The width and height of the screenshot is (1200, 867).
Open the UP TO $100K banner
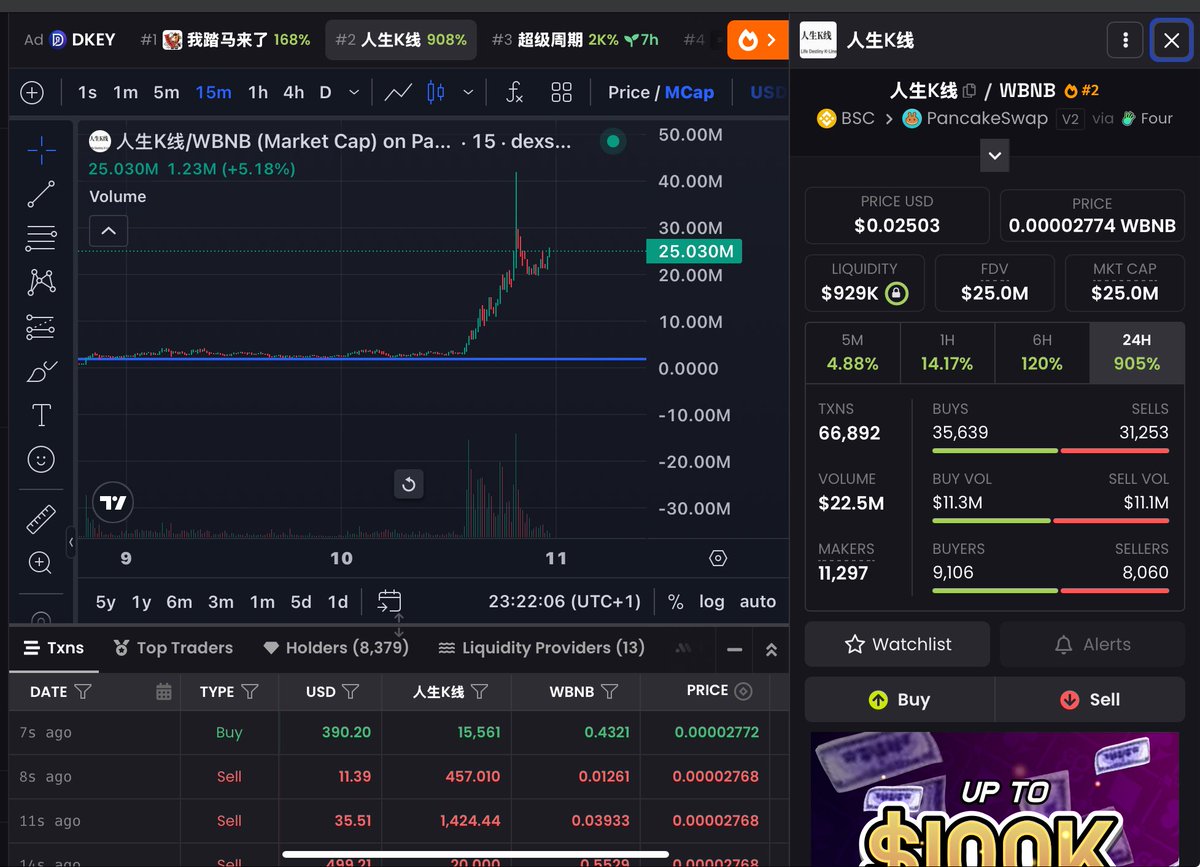click(x=995, y=799)
